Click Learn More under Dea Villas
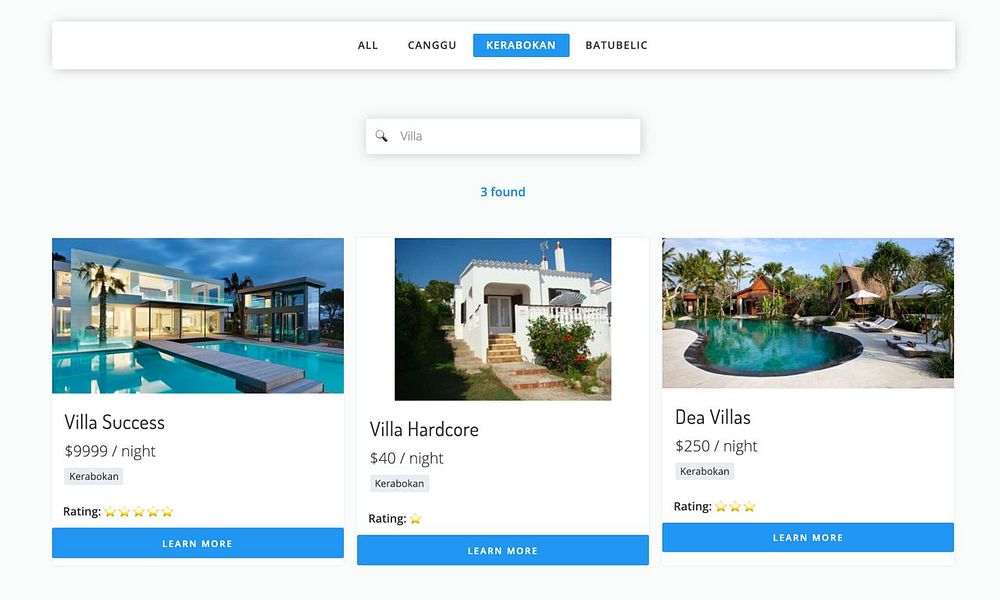1000x600 pixels. [x=808, y=538]
